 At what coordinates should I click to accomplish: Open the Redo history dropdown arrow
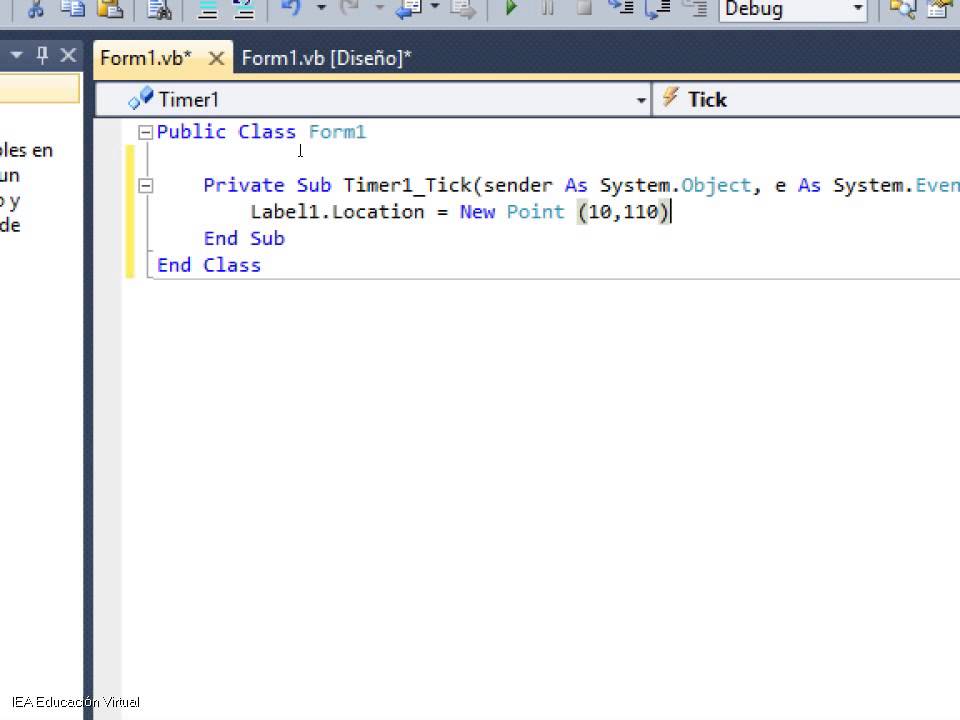(379, 9)
